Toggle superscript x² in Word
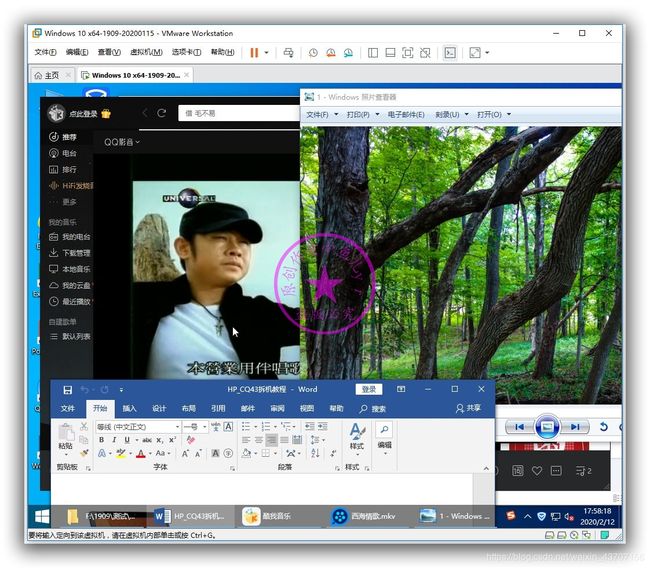Image resolution: width=650 pixels, height=568 pixels. (x=172, y=440)
